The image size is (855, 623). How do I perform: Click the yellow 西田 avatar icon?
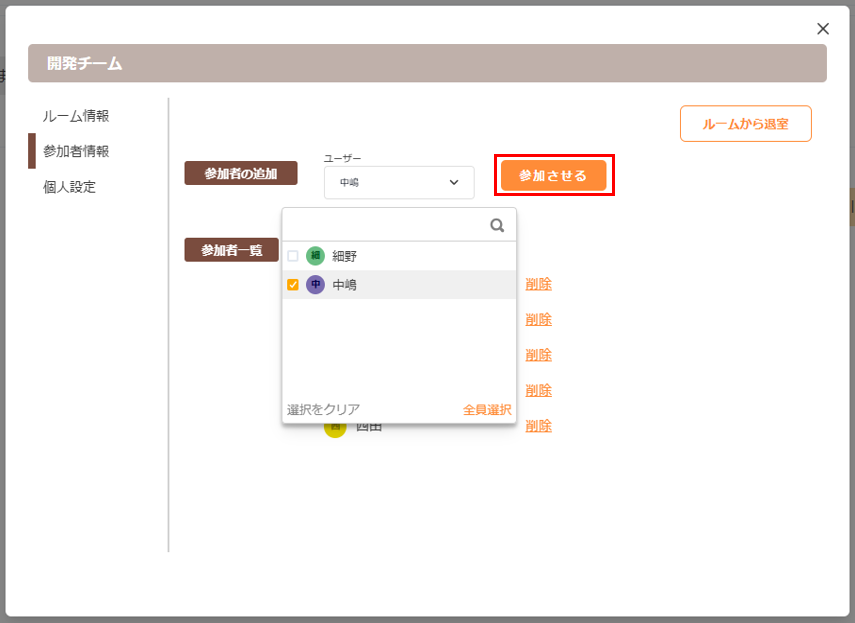pyautogui.click(x=336, y=428)
